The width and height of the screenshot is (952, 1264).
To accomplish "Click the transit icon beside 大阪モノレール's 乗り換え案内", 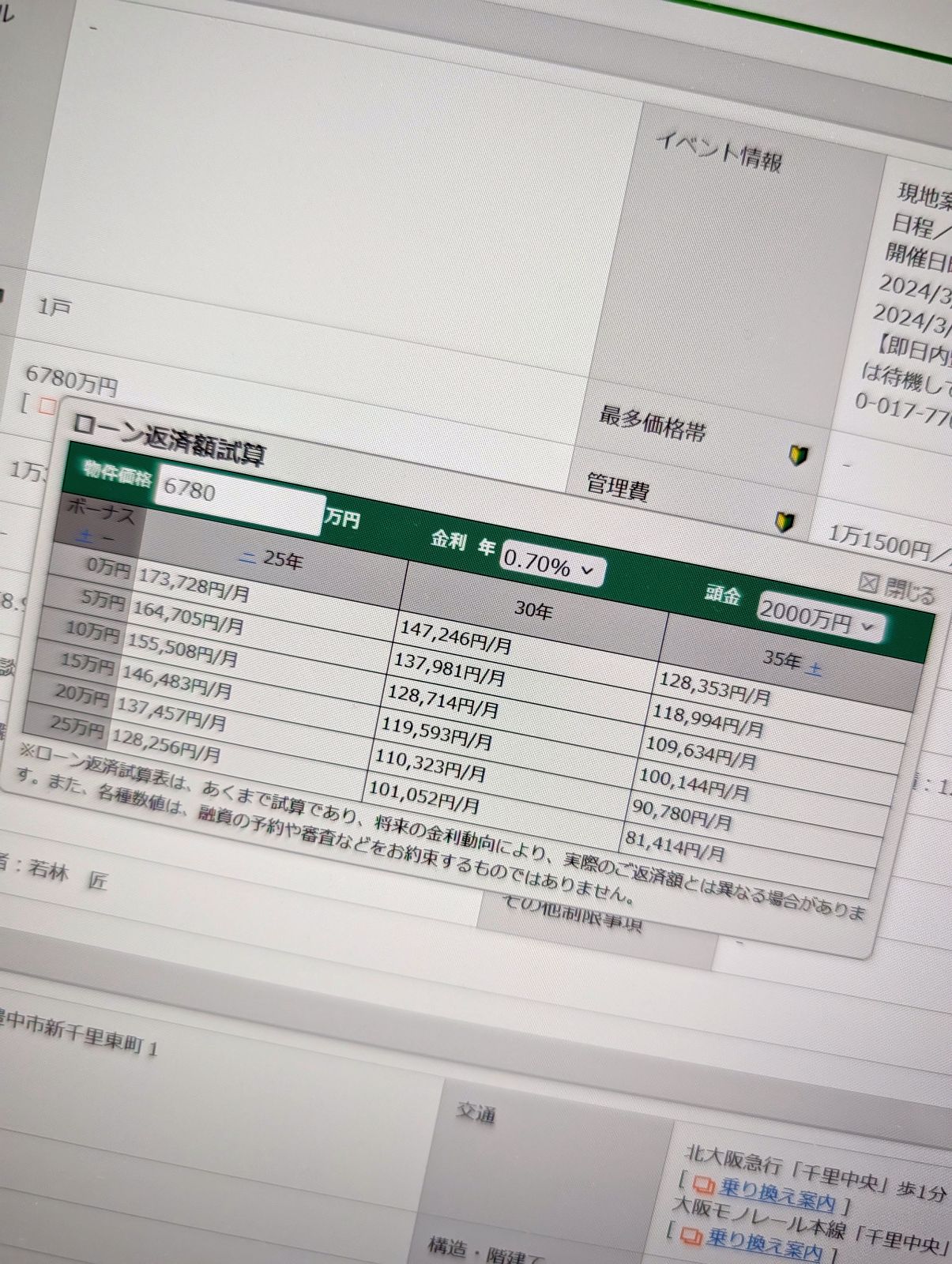I will (691, 1234).
